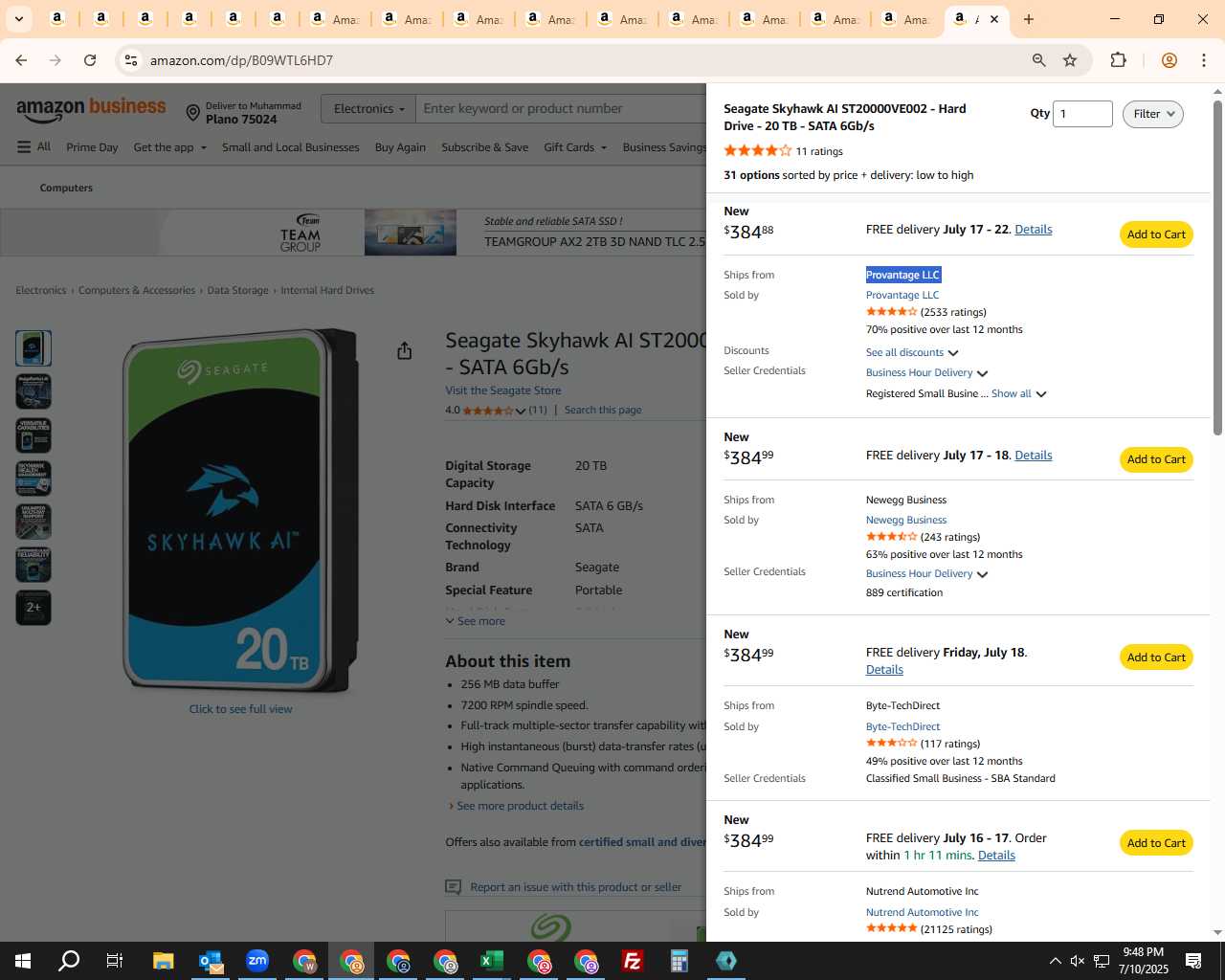This screenshot has width=1225, height=980.
Task: Open the muted volume control in tray
Action: click(1078, 961)
